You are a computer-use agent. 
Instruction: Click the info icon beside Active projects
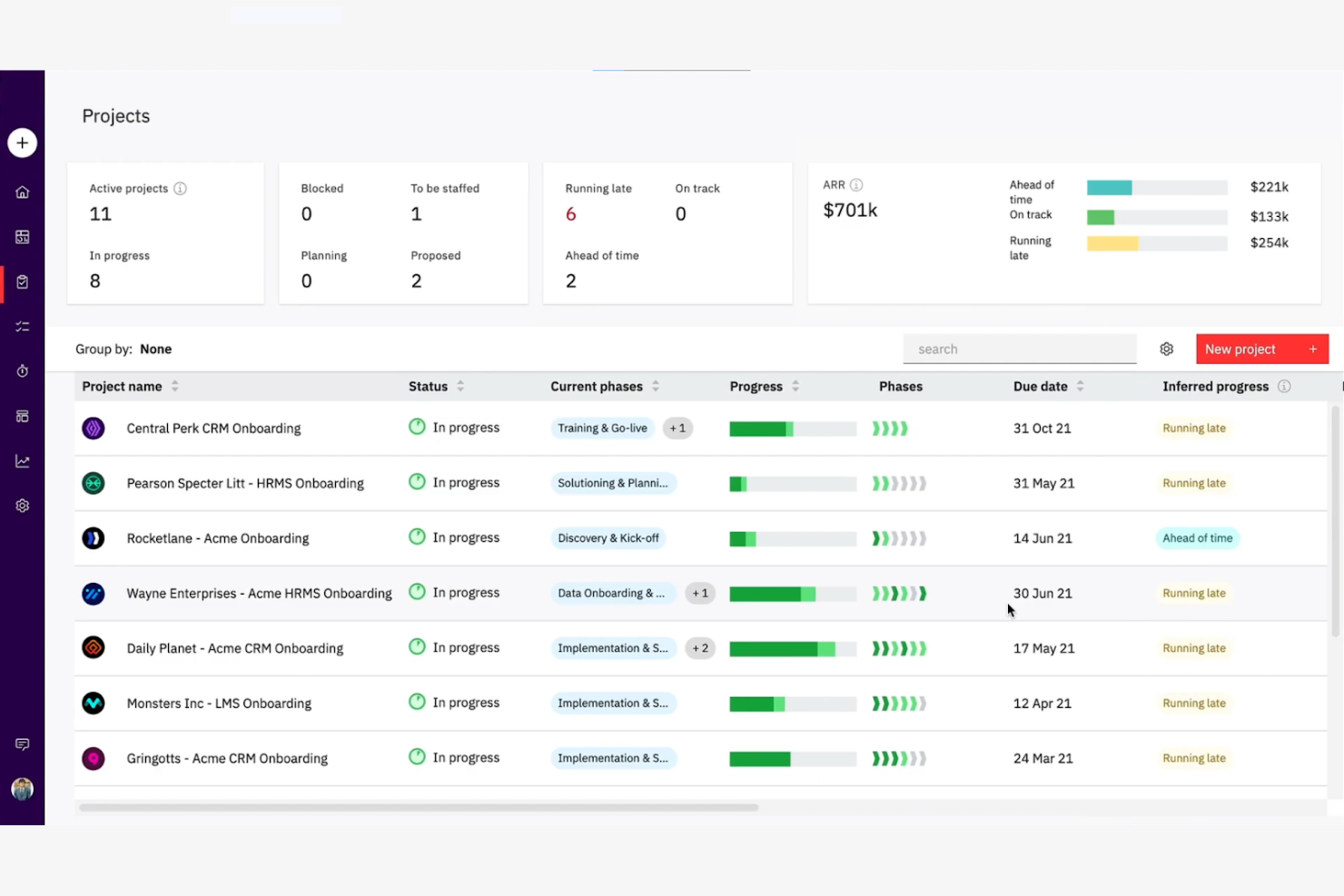180,189
